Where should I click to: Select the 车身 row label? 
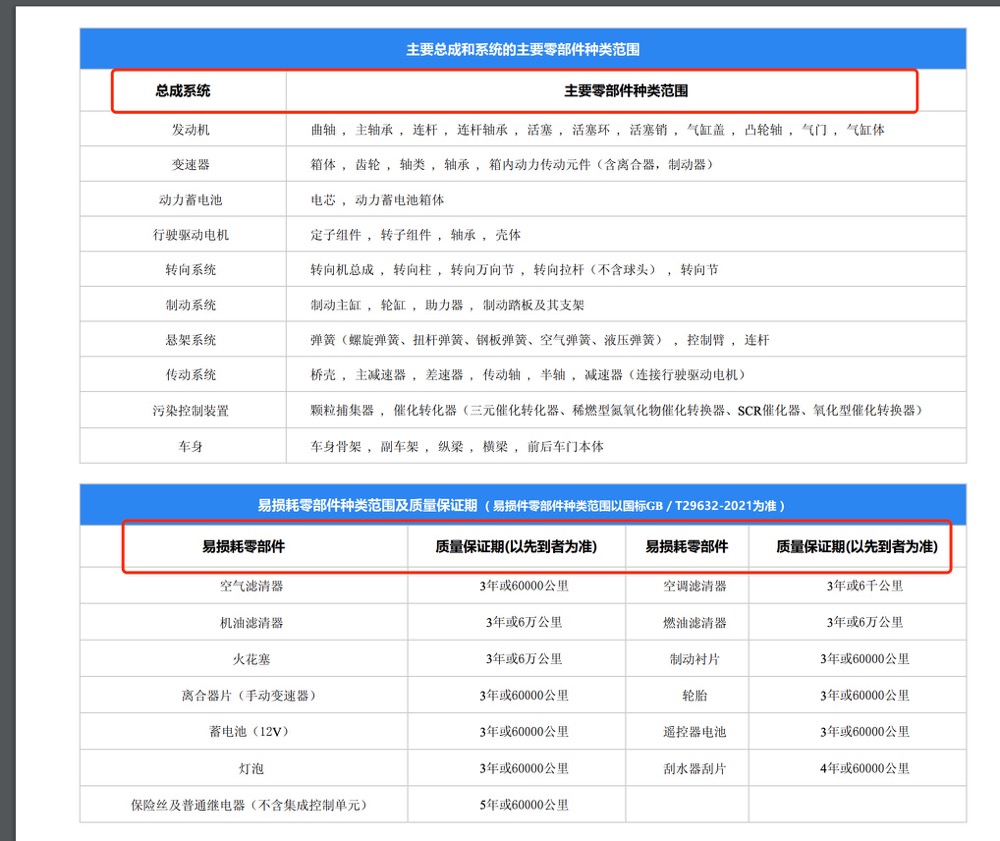[191, 446]
